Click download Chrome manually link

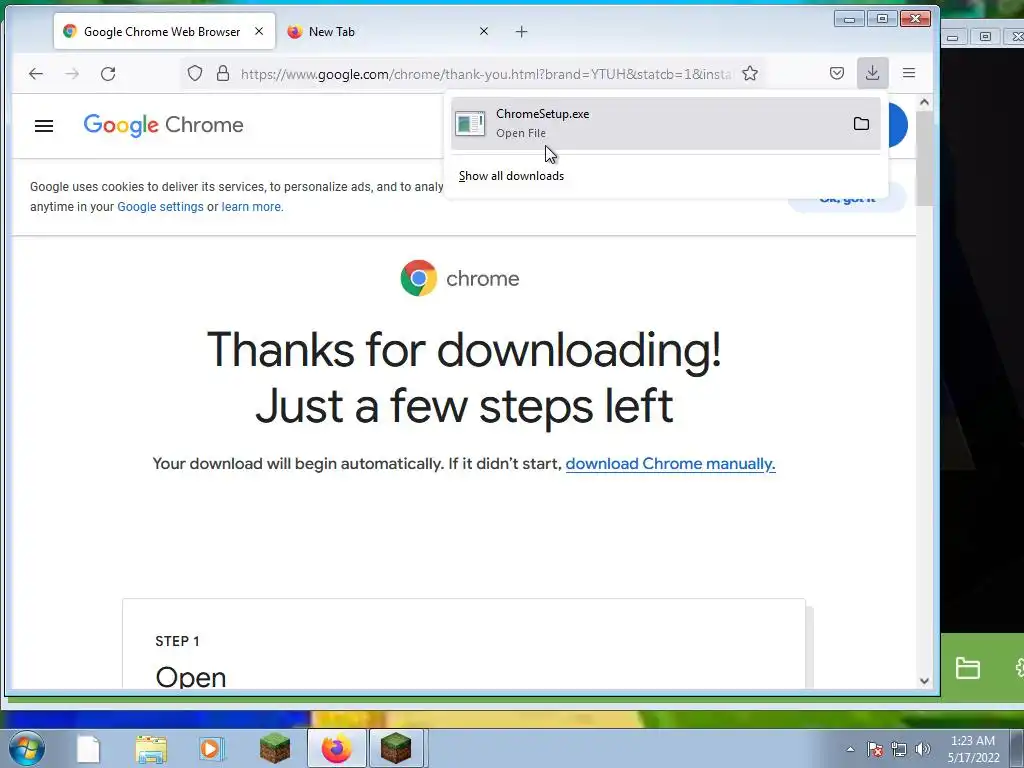click(670, 464)
